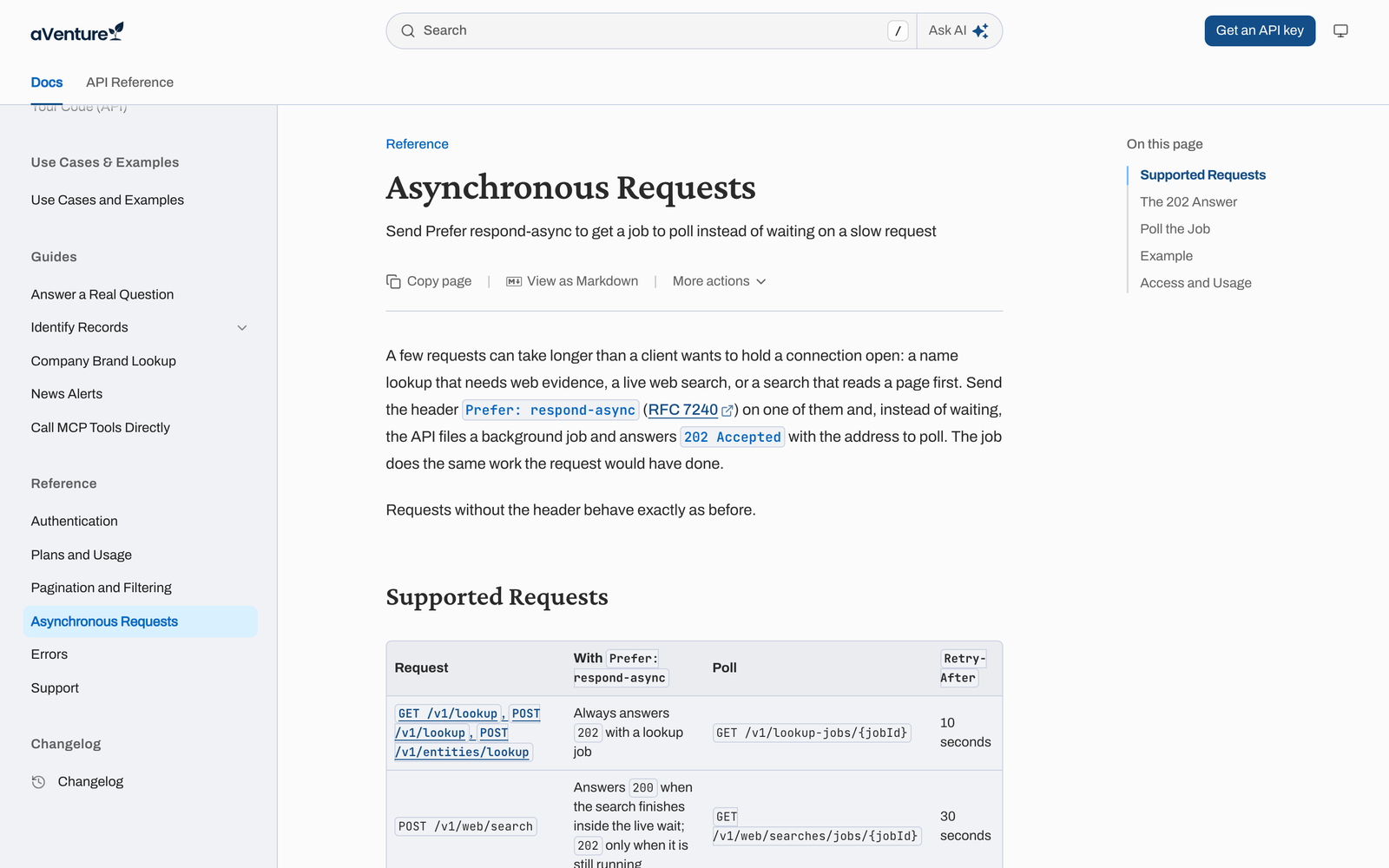
Task: Click View as Markdown
Action: 572,281
